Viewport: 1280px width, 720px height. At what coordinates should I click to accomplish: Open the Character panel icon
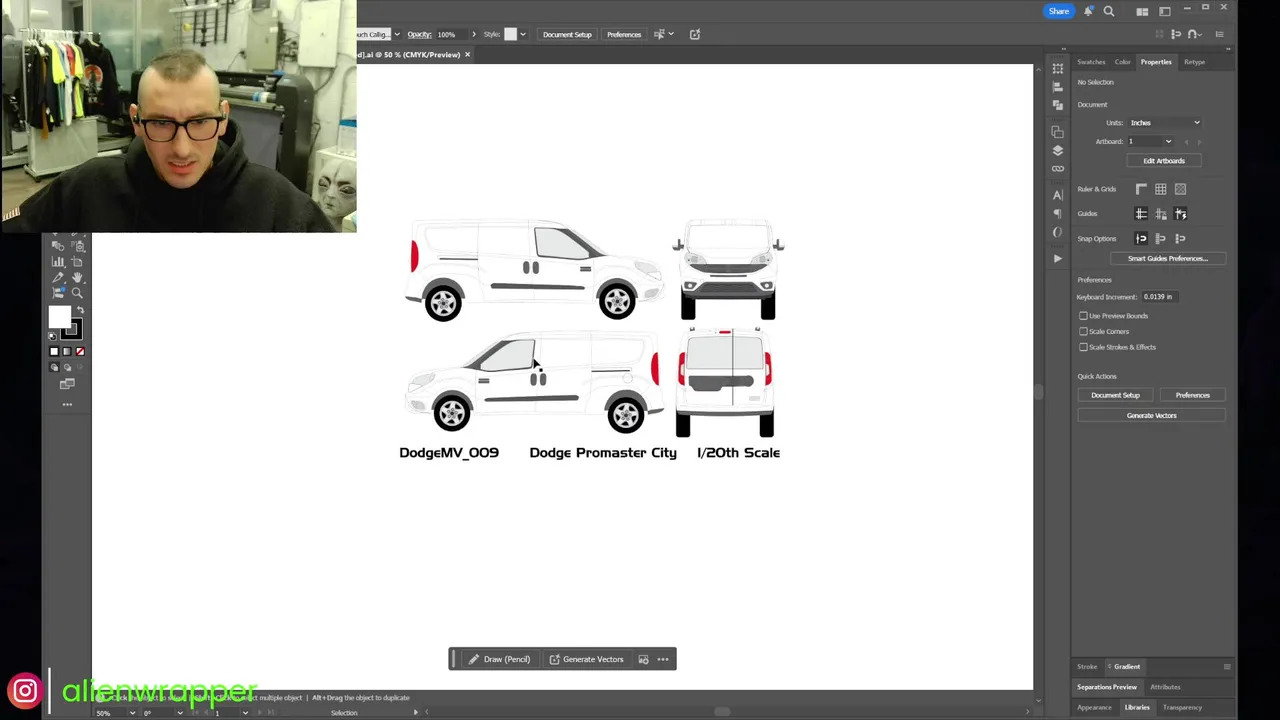[x=1058, y=195]
